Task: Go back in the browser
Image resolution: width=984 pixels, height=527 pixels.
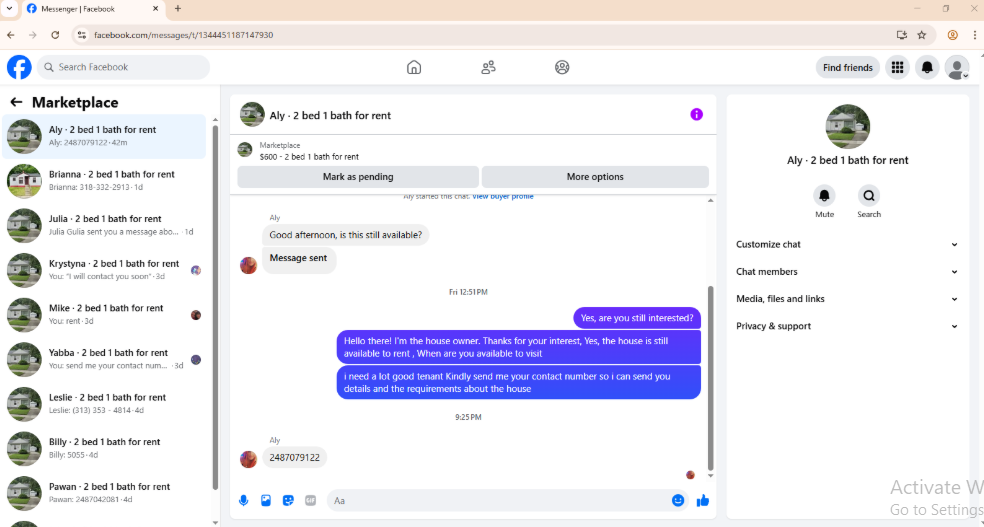Action: click(11, 35)
